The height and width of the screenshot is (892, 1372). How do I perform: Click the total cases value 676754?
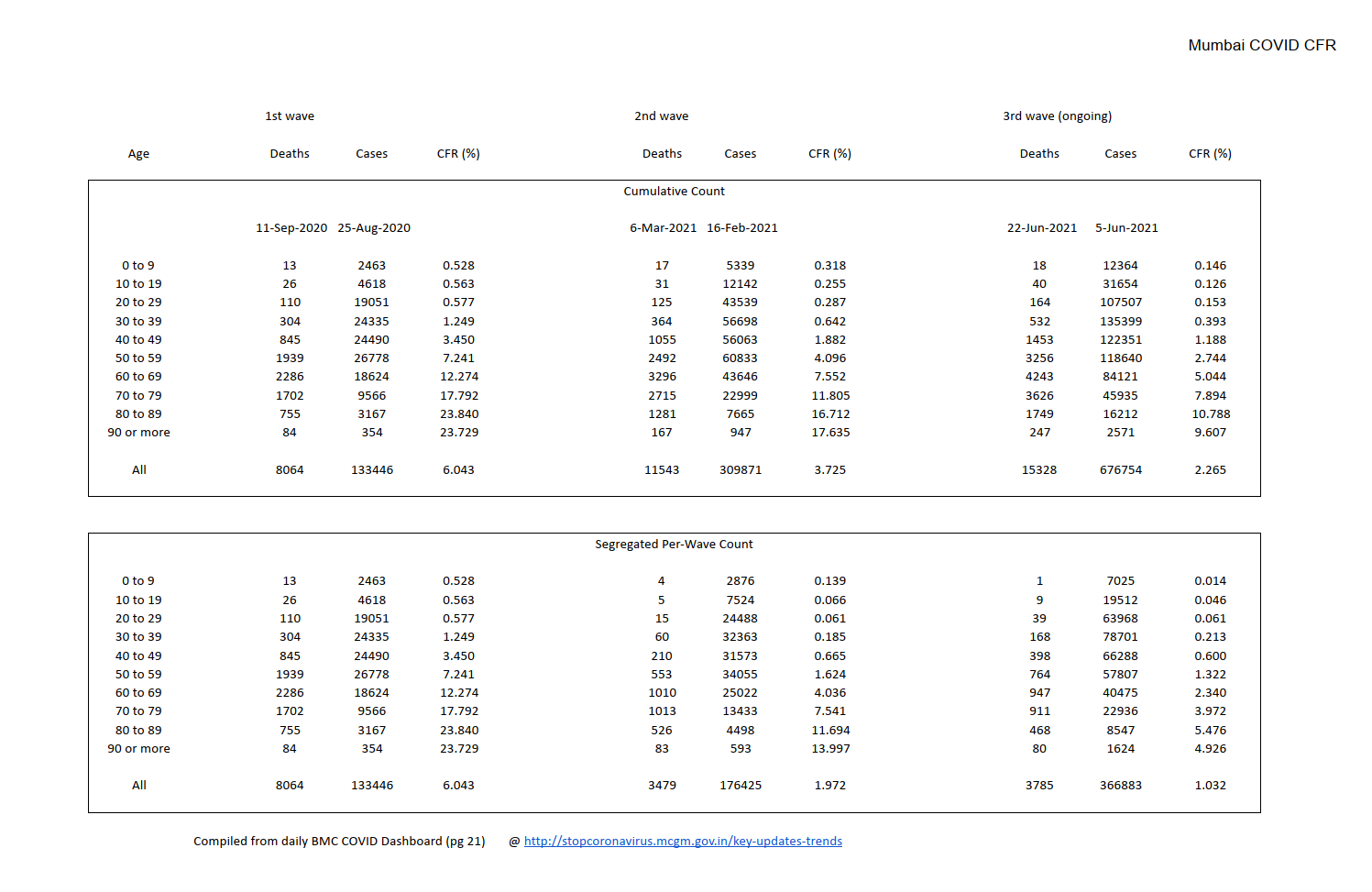click(x=1121, y=470)
